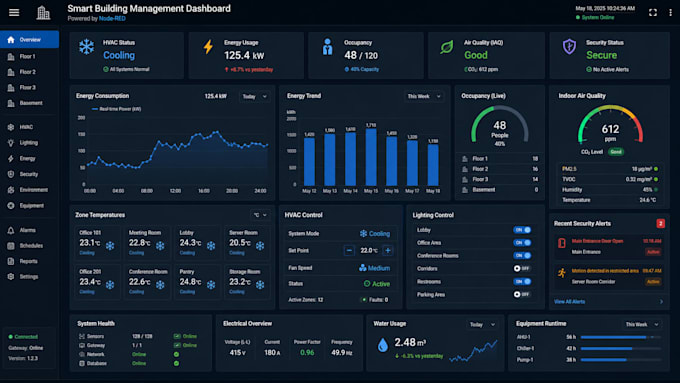Click the Security shield icon in sidebar

click(x=11, y=174)
